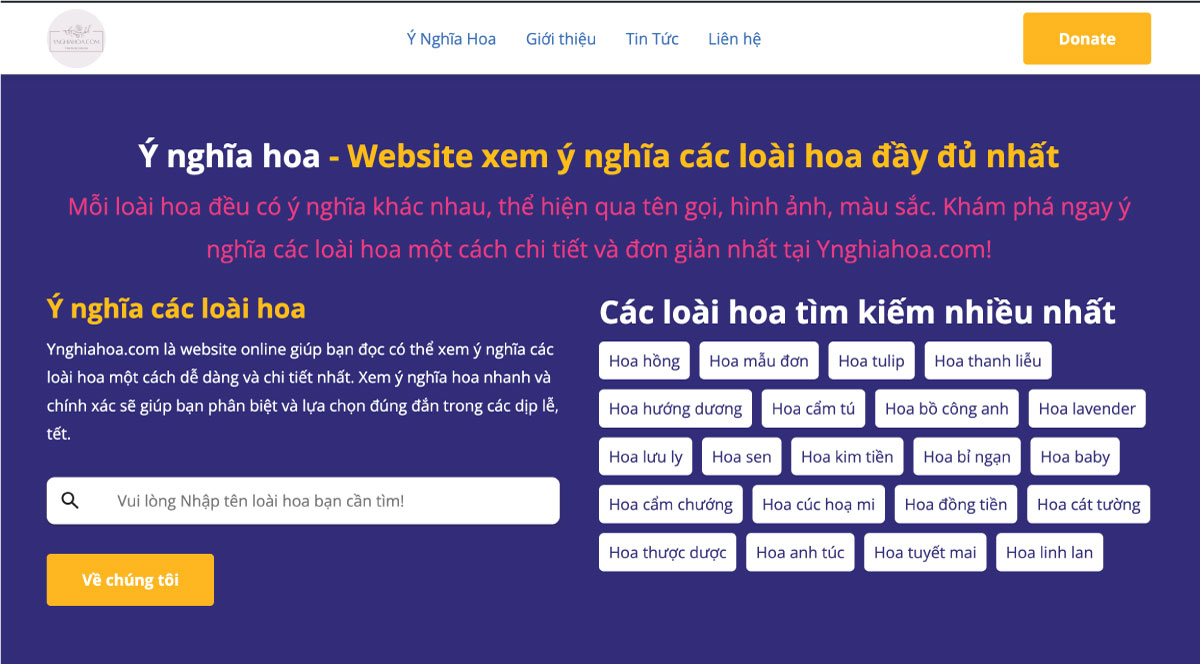1200x664 pixels.
Task: Focus the flower name search field
Action: [303, 500]
